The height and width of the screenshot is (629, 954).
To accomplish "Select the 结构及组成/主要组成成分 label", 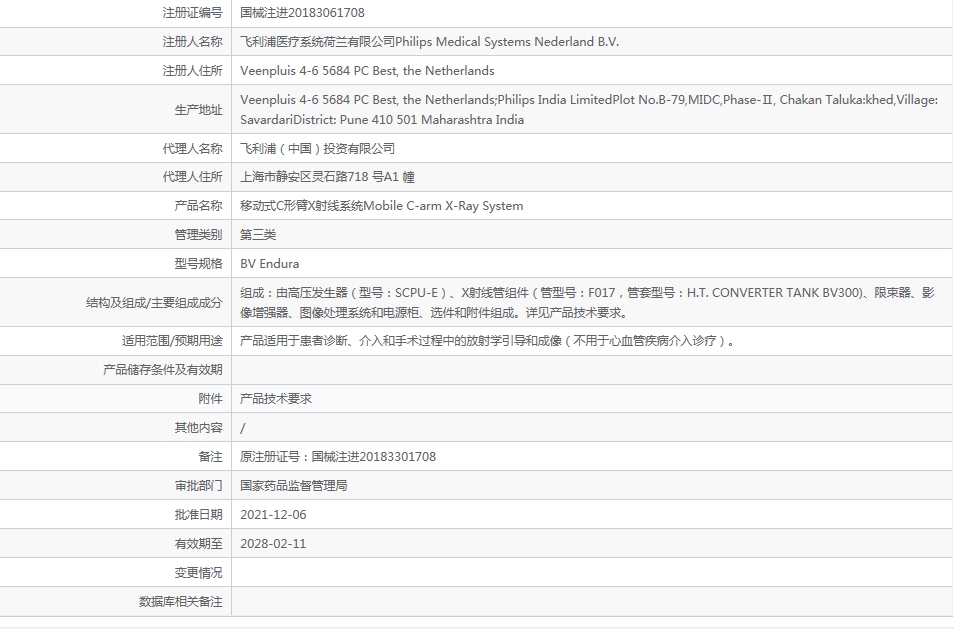I will pos(154,303).
